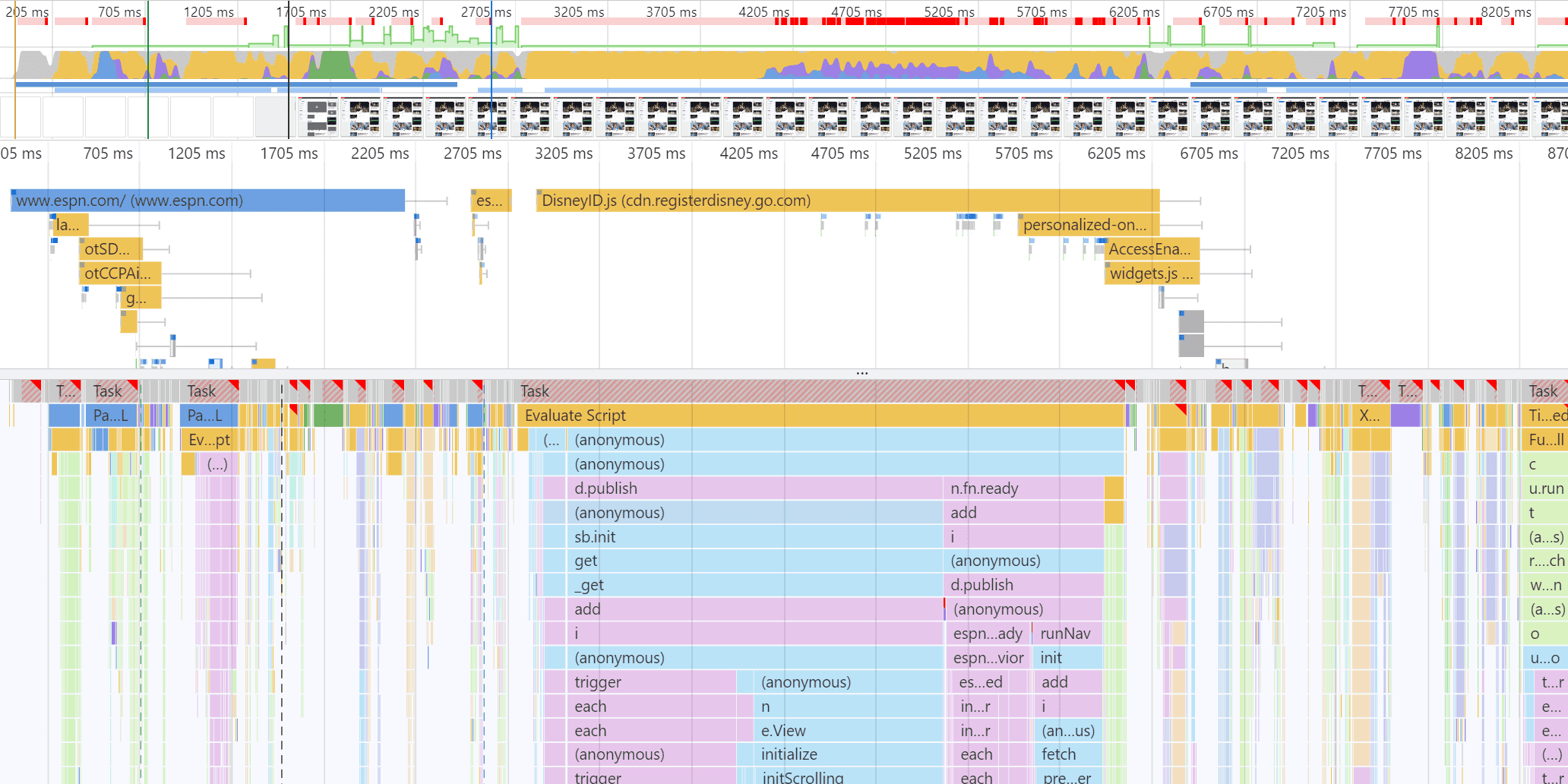Select the u...o function bar
The height and width of the screenshot is (784, 1568).
point(1545,658)
